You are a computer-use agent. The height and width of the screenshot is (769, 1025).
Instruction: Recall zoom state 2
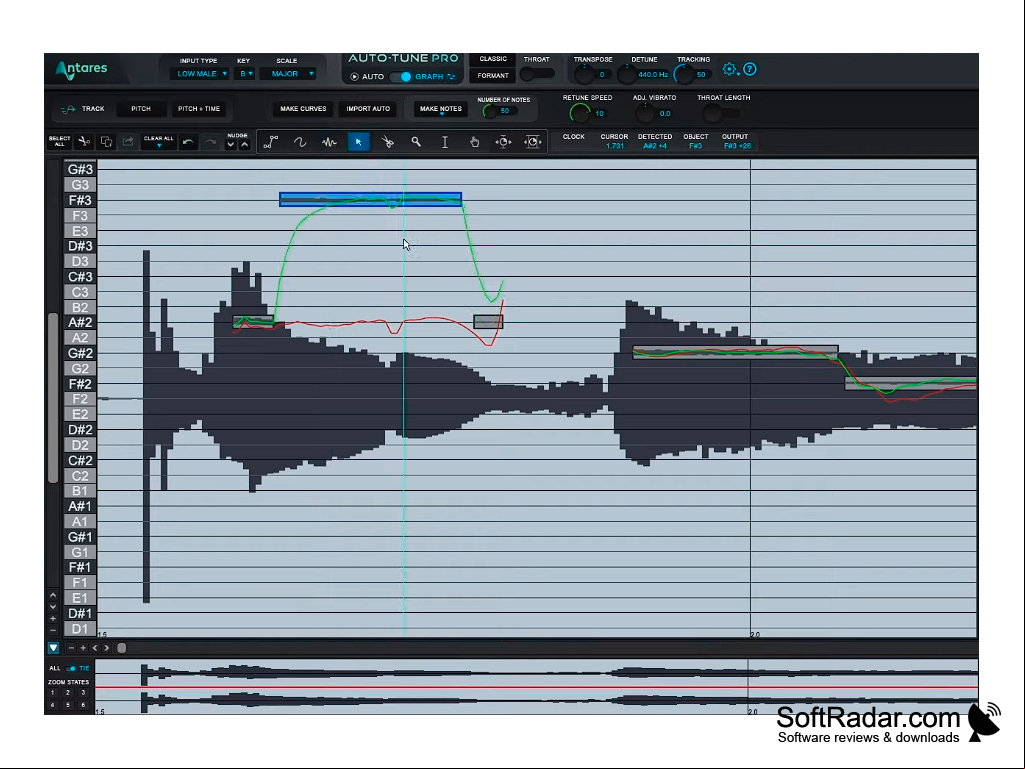click(68, 692)
